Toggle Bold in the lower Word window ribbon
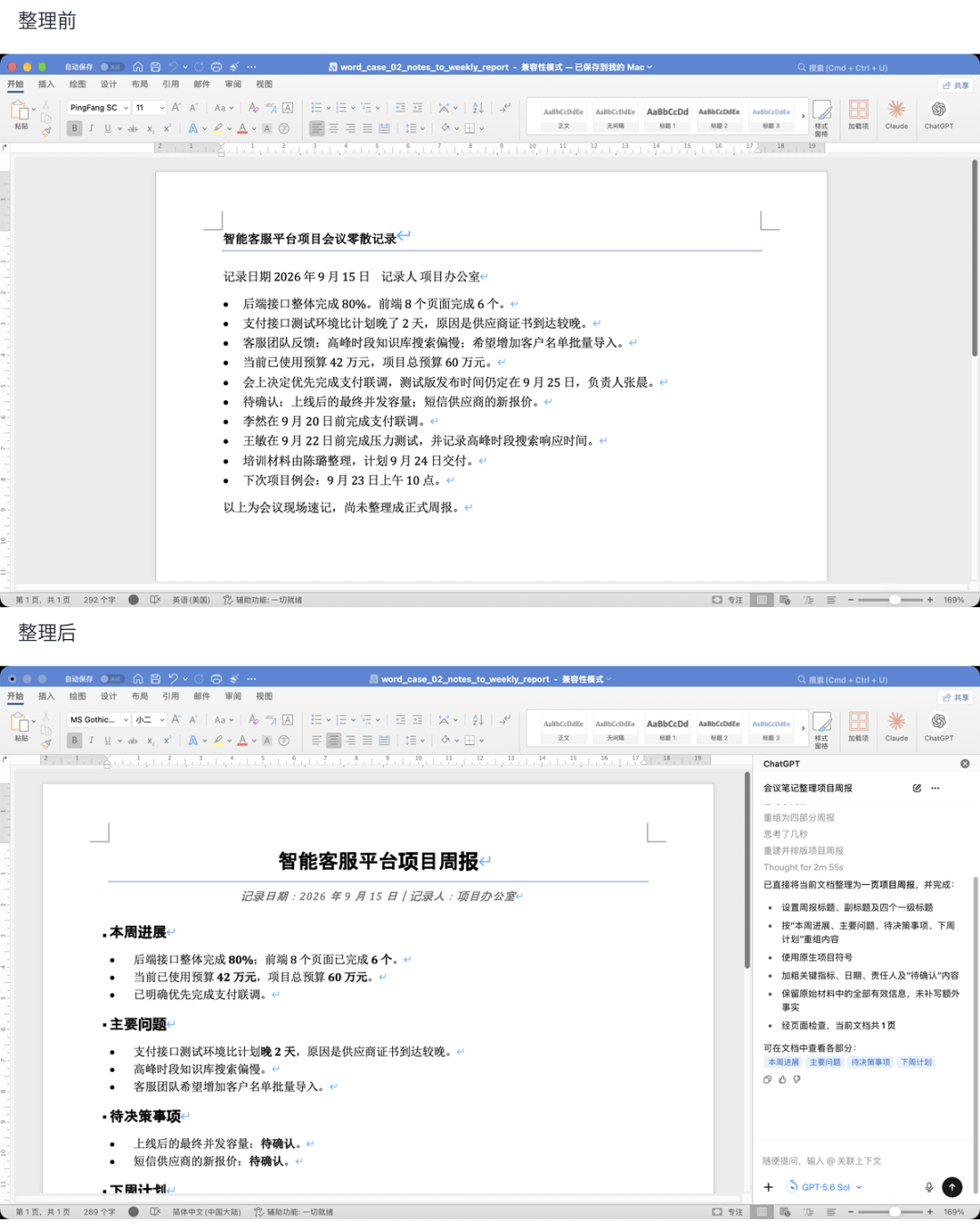980x1229 pixels. coord(74,741)
